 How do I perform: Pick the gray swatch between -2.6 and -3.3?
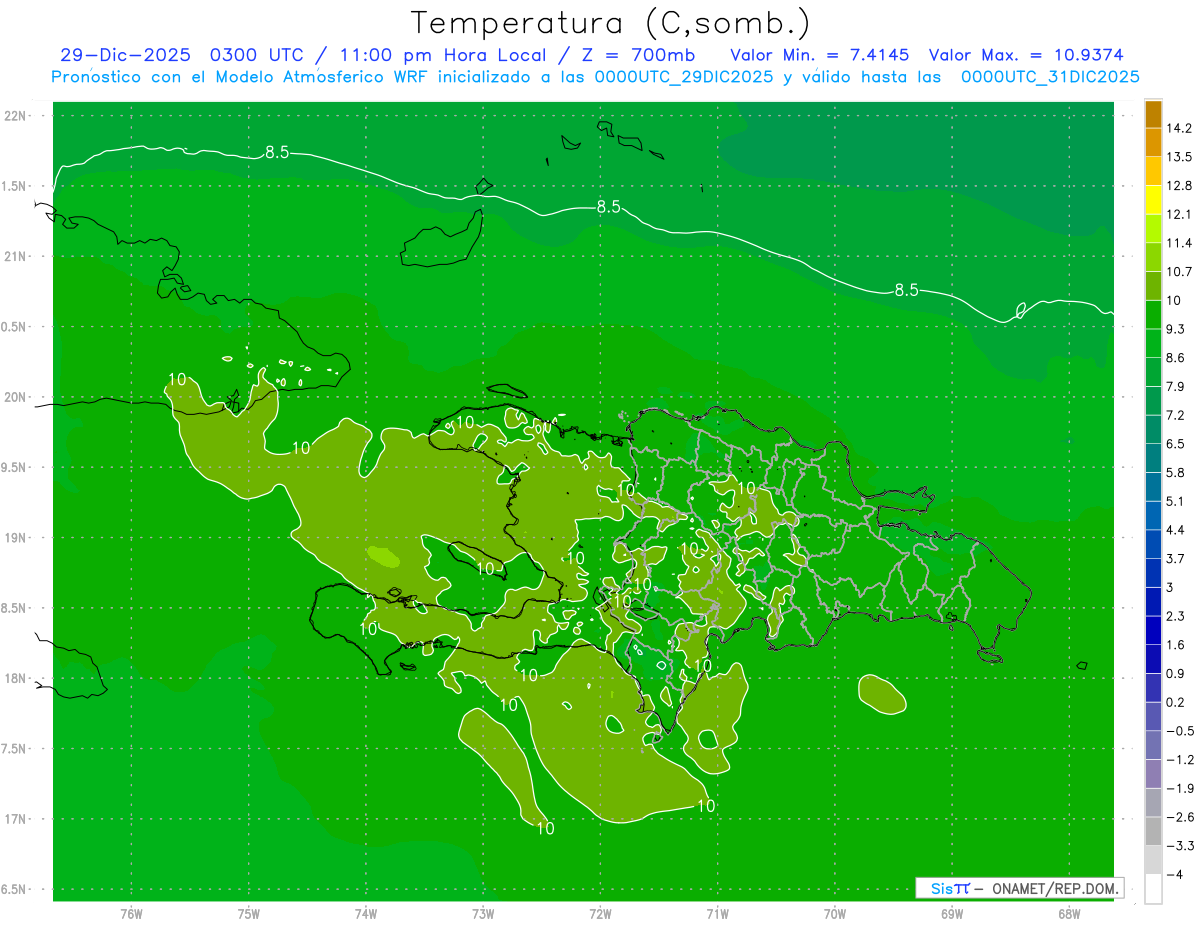tap(1153, 831)
